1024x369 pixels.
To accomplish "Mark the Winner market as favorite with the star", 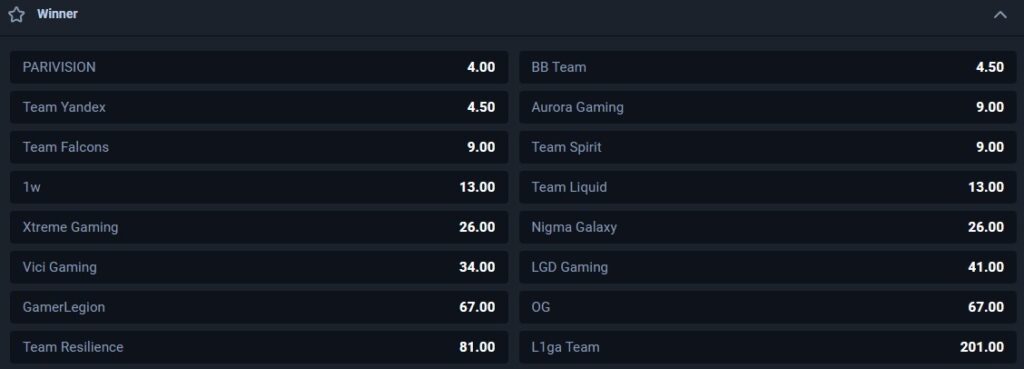I will [x=16, y=14].
